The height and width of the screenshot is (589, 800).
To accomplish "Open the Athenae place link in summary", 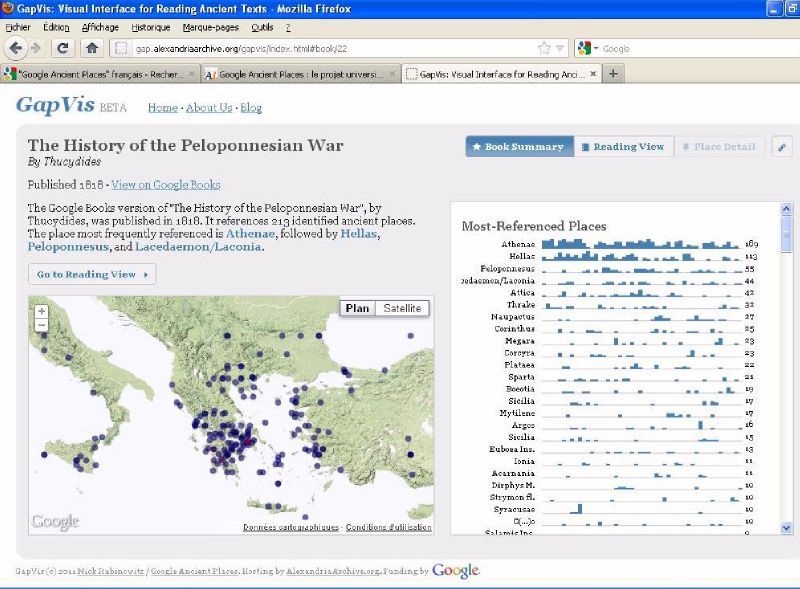I will pos(250,234).
